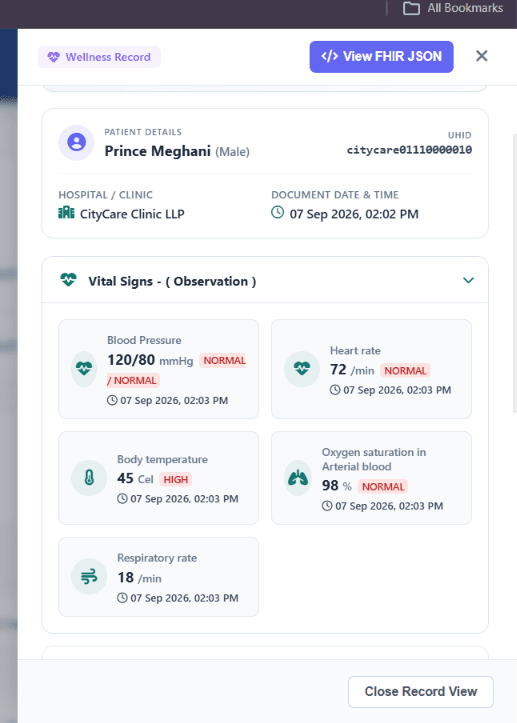The width and height of the screenshot is (517, 723).
Task: Click the Heart rate heart icon
Action: [302, 368]
